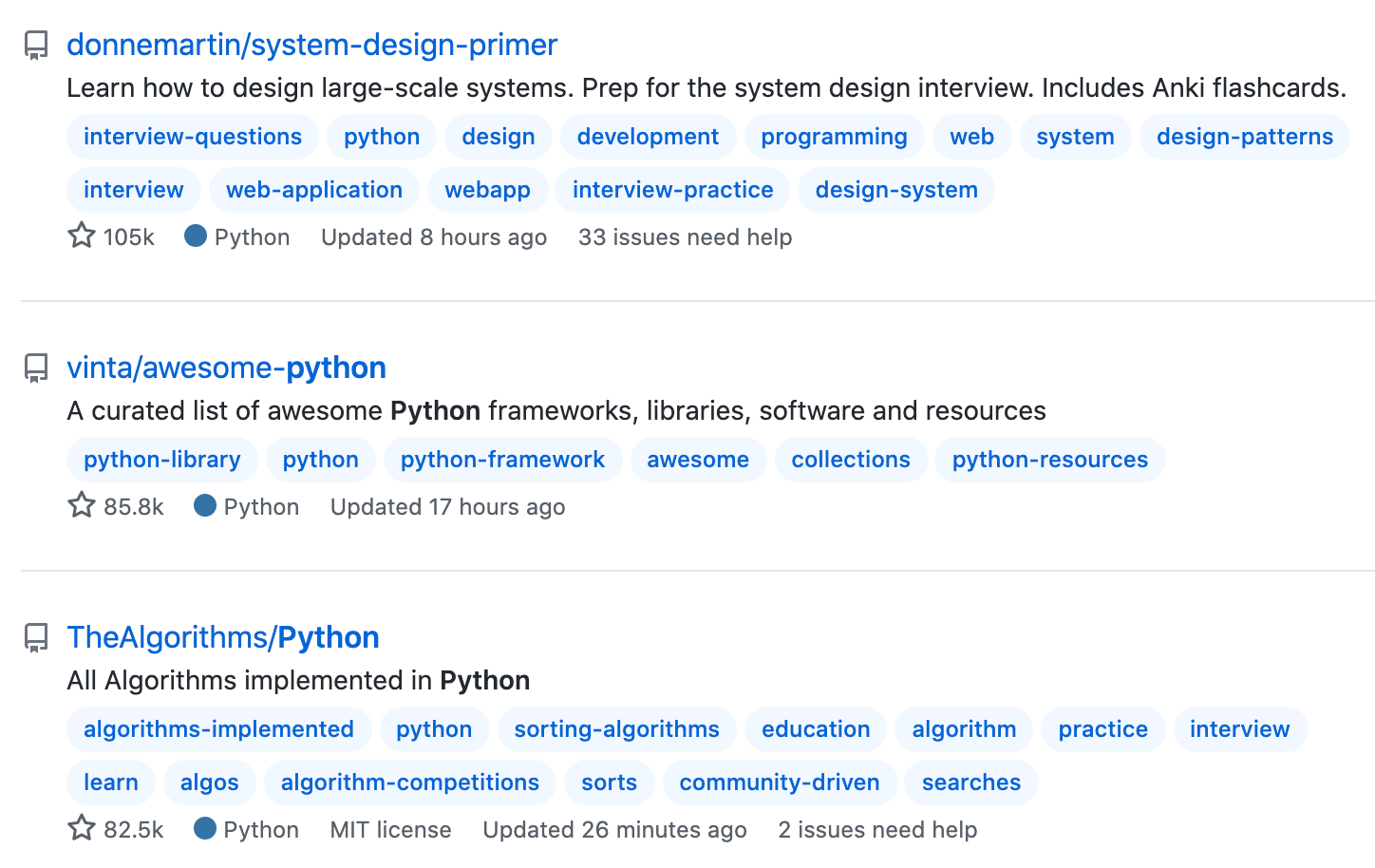Click repository icon beside vinta/awesome-python
This screenshot has width=1375, height=868.
tap(36, 368)
